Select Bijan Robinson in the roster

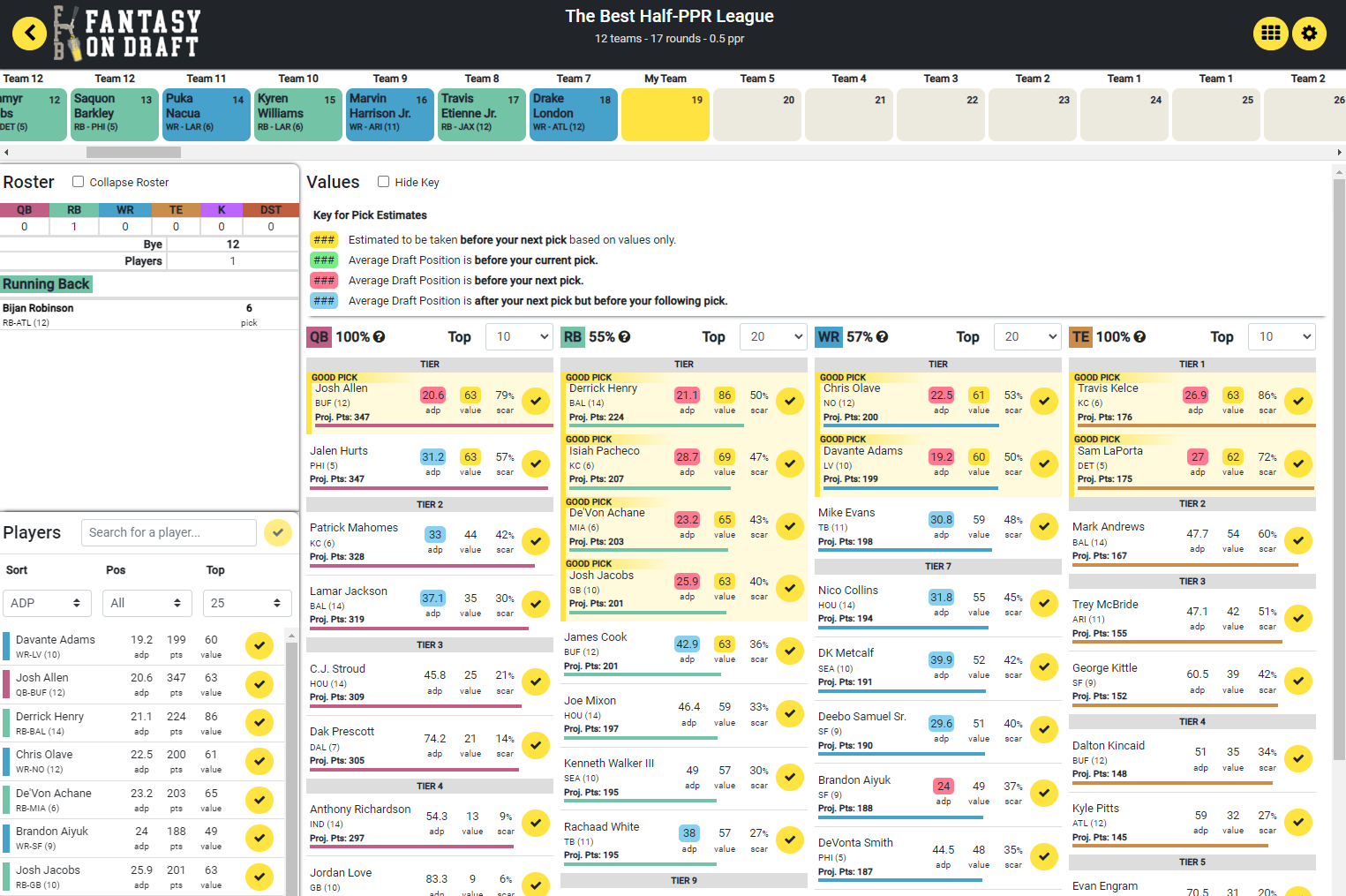click(x=148, y=315)
